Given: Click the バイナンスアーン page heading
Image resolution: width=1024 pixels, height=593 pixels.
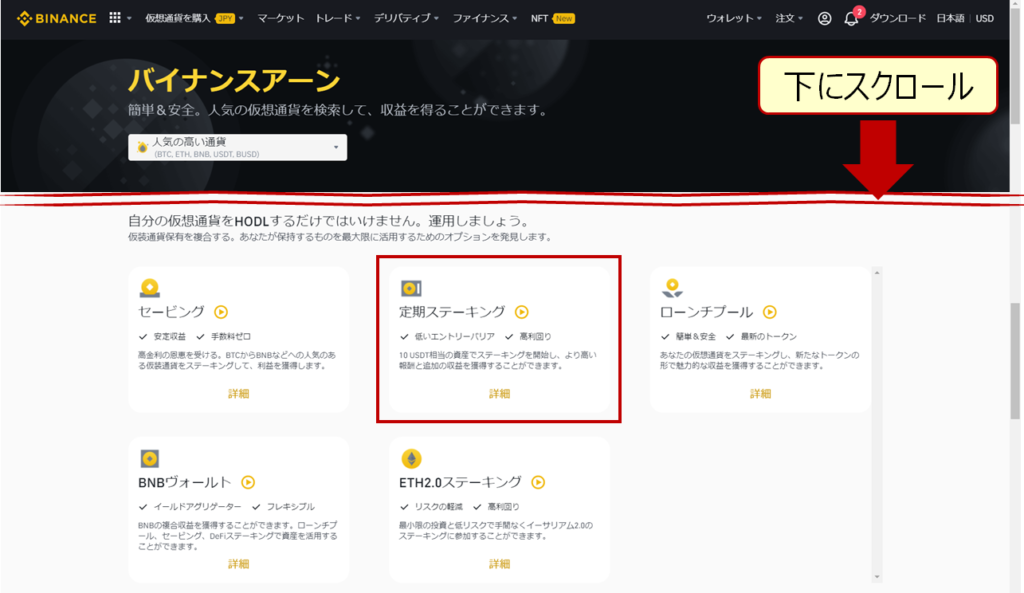Looking at the screenshot, I should pyautogui.click(x=234, y=81).
